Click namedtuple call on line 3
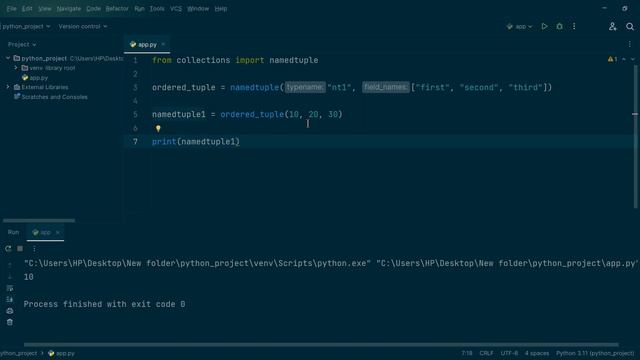 point(254,87)
